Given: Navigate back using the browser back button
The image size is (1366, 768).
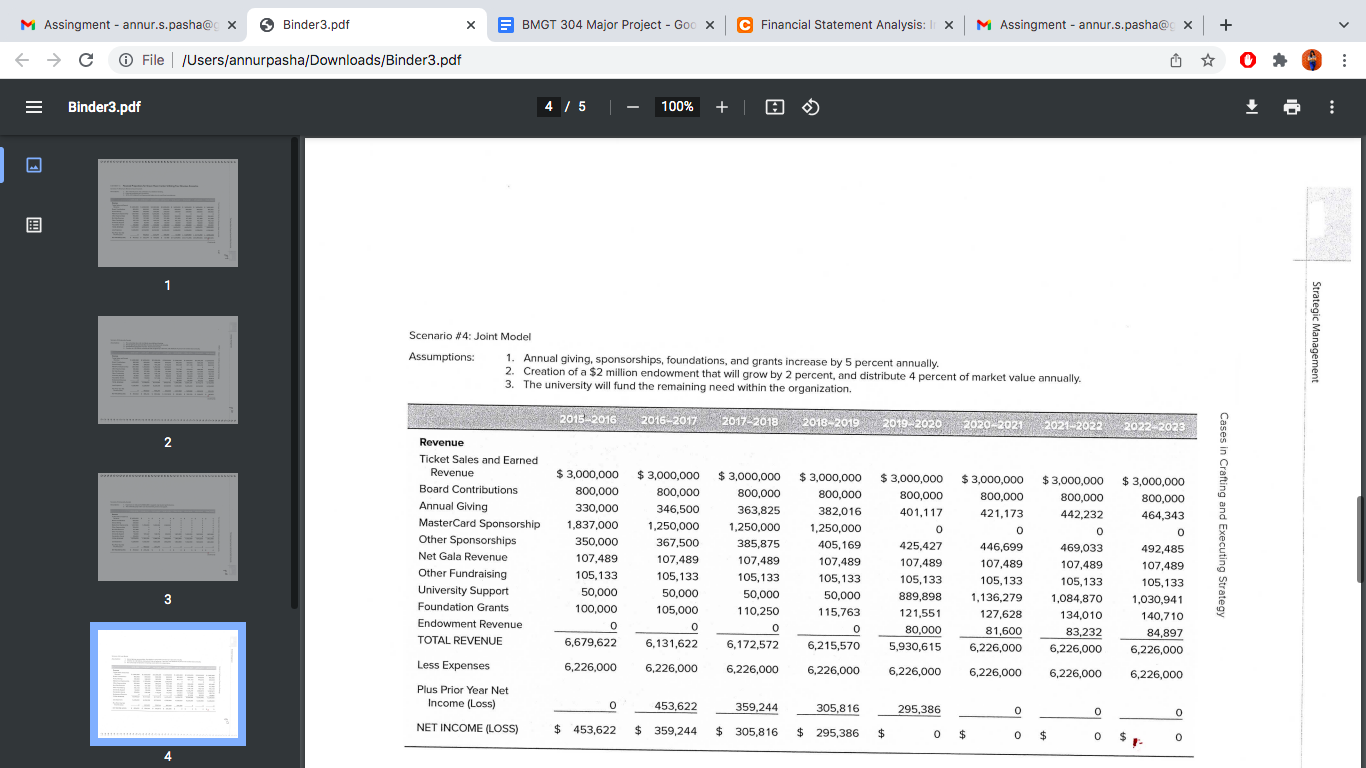Looking at the screenshot, I should (x=20, y=60).
